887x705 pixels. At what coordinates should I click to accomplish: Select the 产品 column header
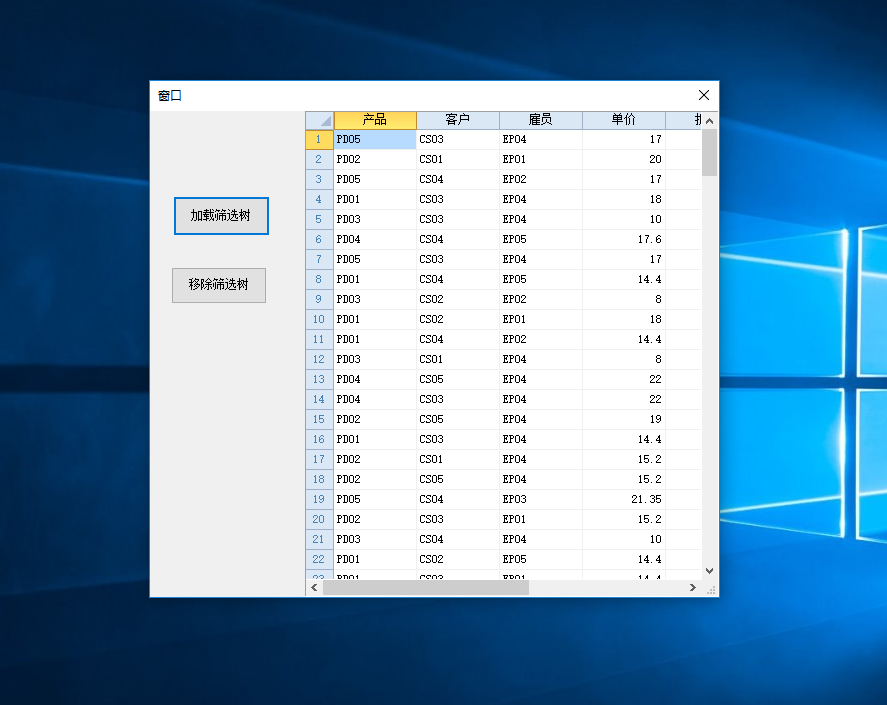tap(375, 120)
